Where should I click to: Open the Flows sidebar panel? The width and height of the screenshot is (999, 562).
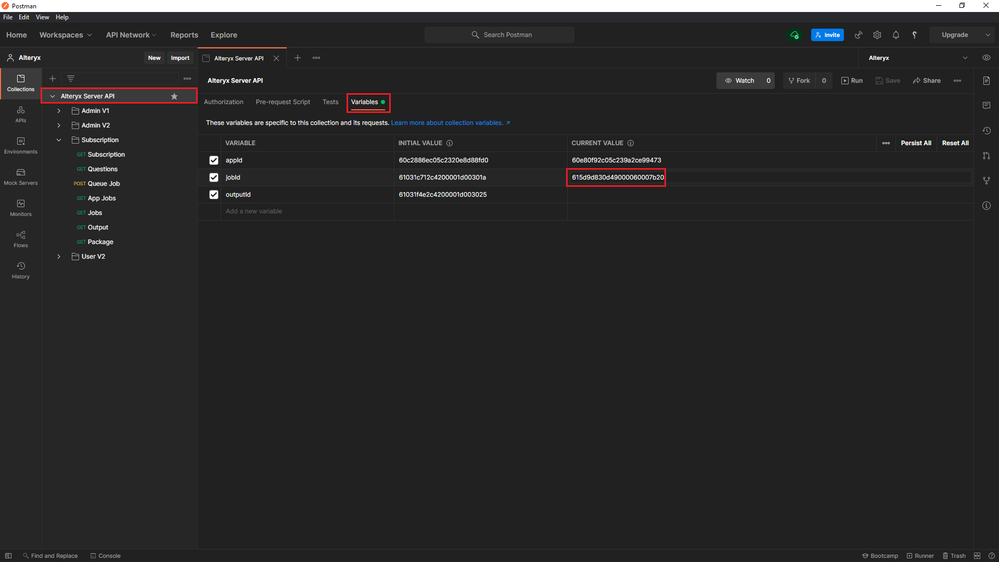[x=20, y=239]
